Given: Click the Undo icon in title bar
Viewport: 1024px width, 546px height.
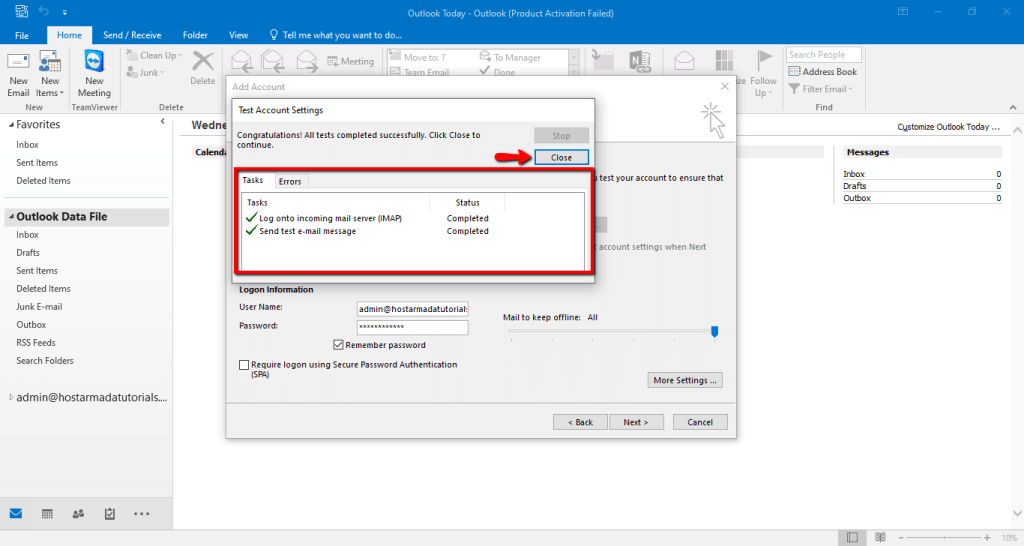Looking at the screenshot, I should click(x=44, y=12).
